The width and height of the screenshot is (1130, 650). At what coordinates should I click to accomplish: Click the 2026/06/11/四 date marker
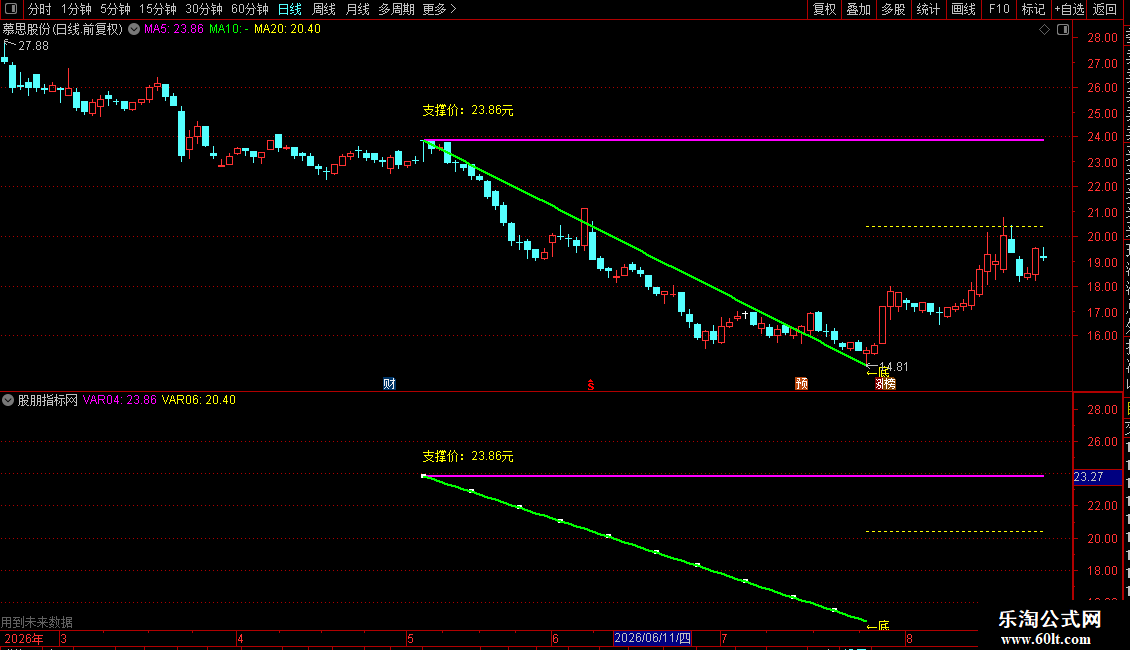[x=652, y=638]
